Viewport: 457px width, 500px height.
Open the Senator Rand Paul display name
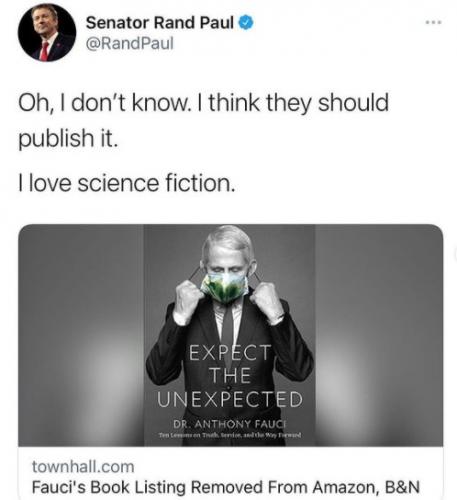(x=160, y=23)
